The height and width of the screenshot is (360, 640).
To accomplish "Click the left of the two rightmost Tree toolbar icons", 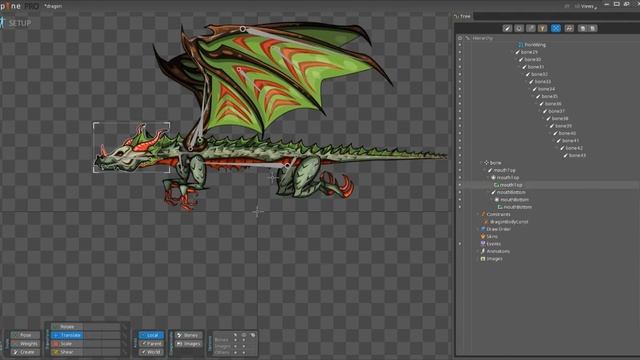I will pyautogui.click(x=583, y=28).
